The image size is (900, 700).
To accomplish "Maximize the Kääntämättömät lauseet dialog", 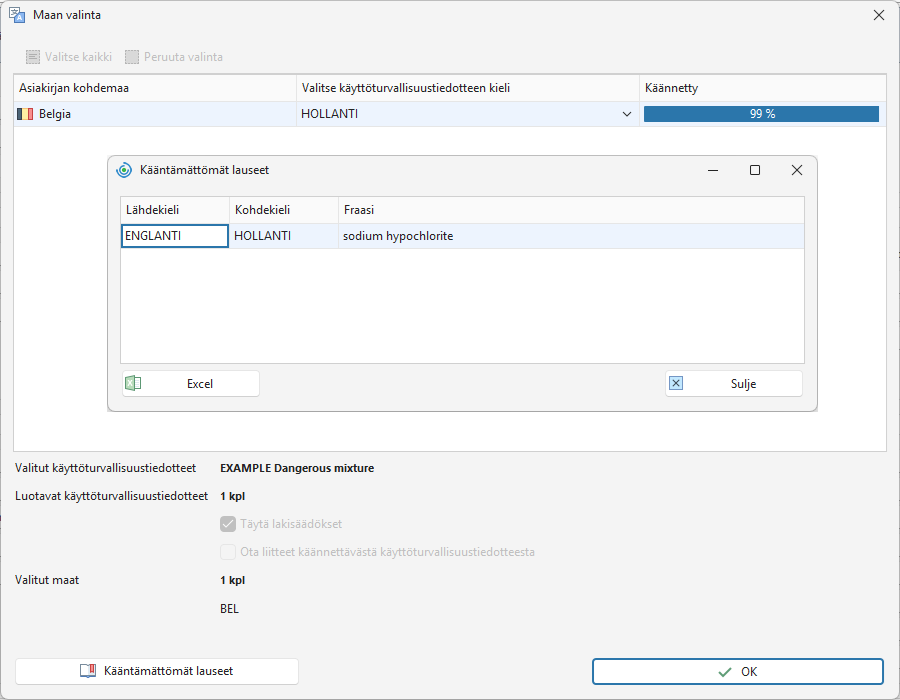I will pyautogui.click(x=755, y=170).
